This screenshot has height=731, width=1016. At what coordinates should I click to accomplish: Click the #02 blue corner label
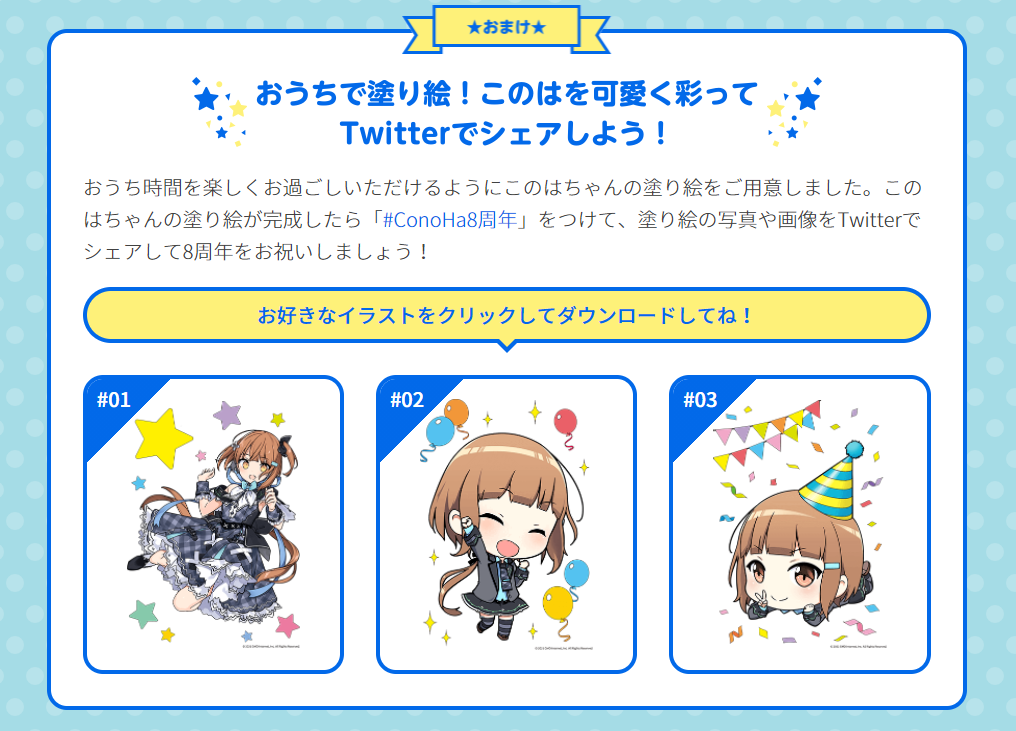tap(407, 400)
